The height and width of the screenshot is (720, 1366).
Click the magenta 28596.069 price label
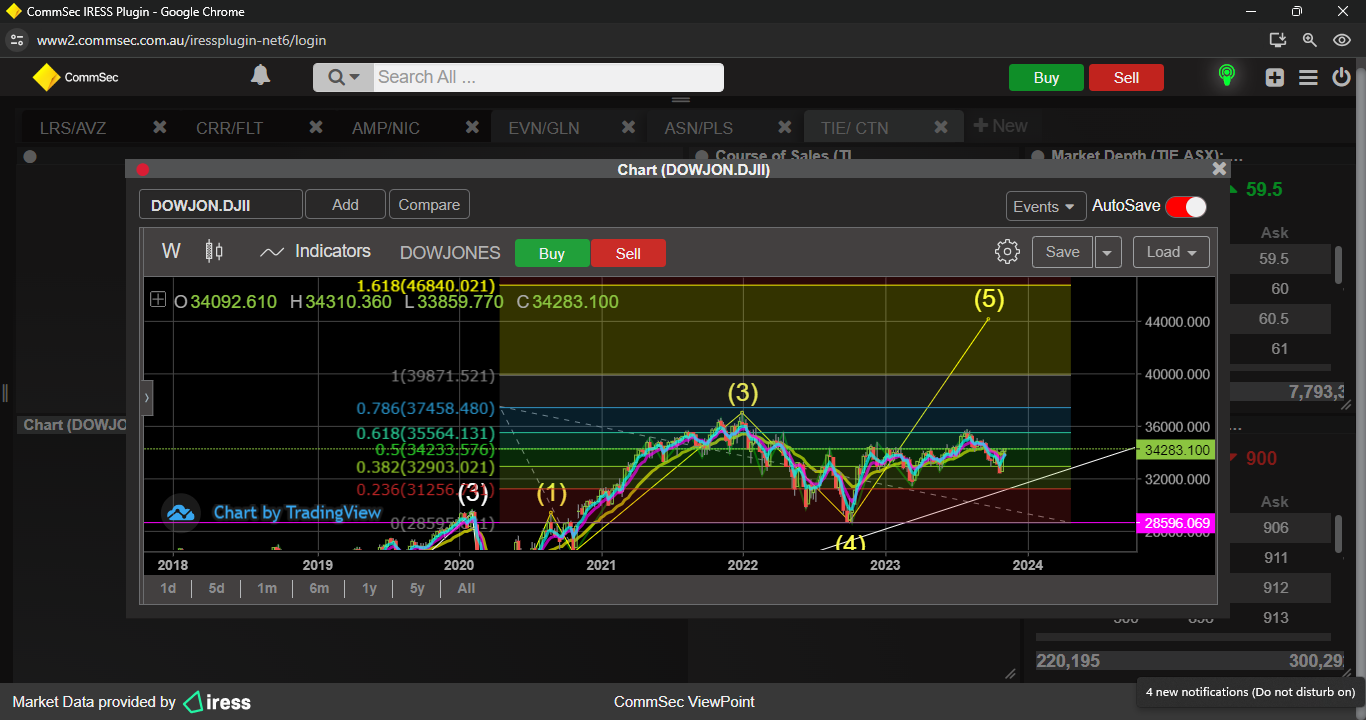[x=1176, y=523]
